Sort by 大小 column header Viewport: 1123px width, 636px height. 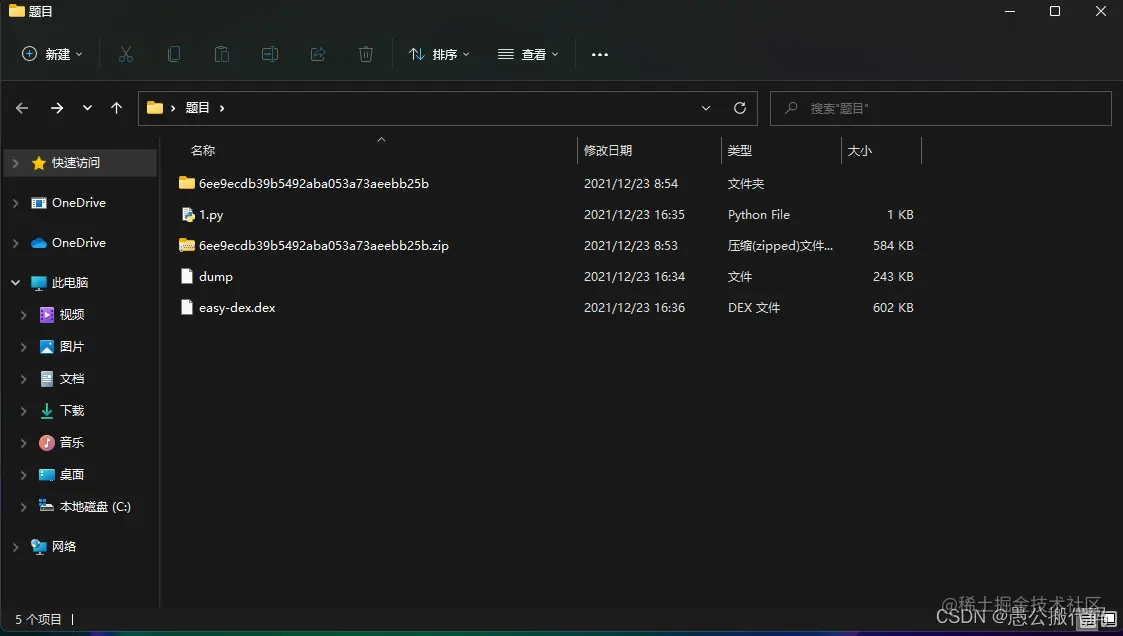(x=859, y=150)
